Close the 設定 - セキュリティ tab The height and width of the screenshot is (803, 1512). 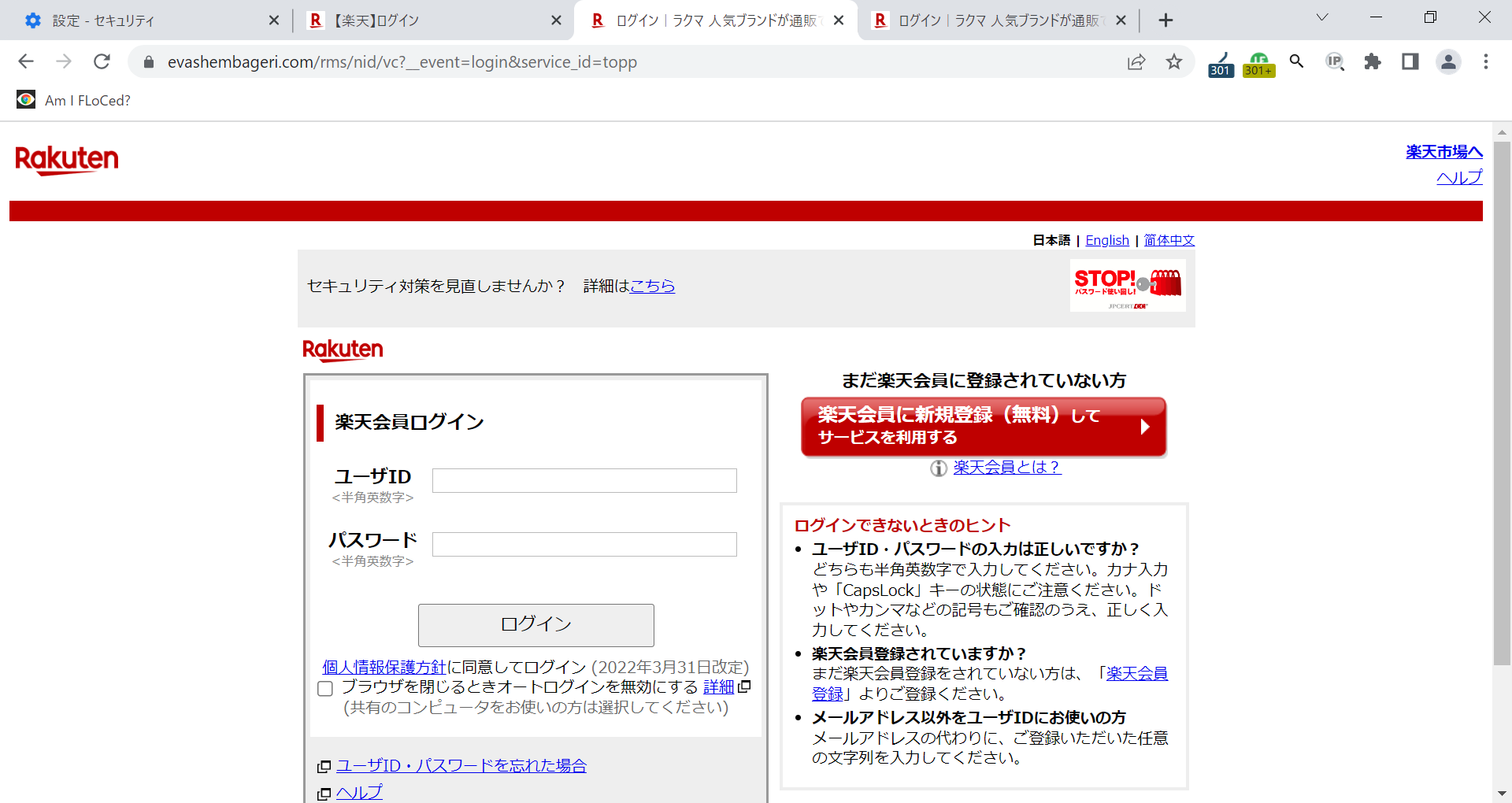(x=273, y=20)
